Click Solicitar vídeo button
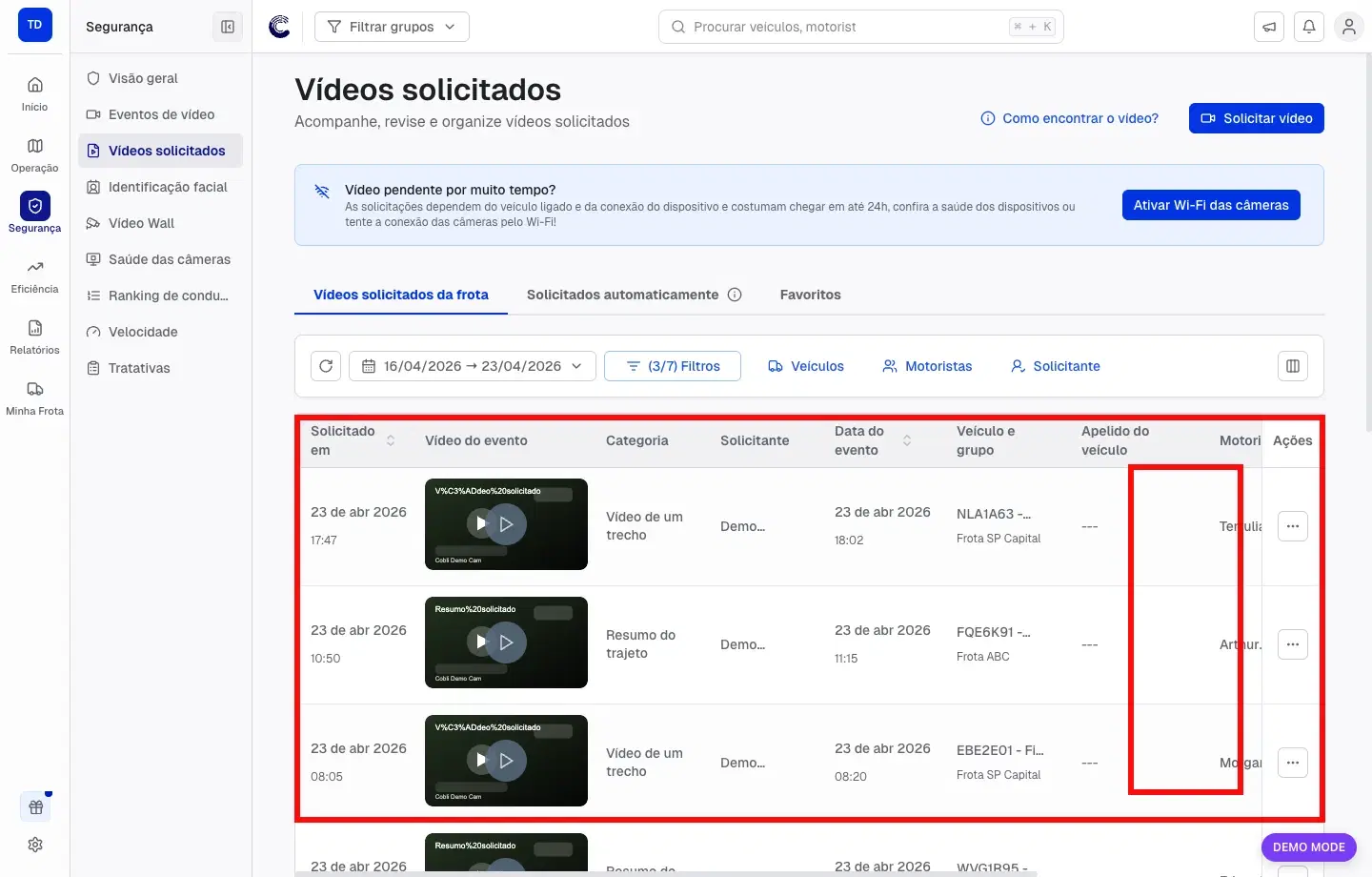Image resolution: width=1372 pixels, height=877 pixels. tap(1257, 118)
